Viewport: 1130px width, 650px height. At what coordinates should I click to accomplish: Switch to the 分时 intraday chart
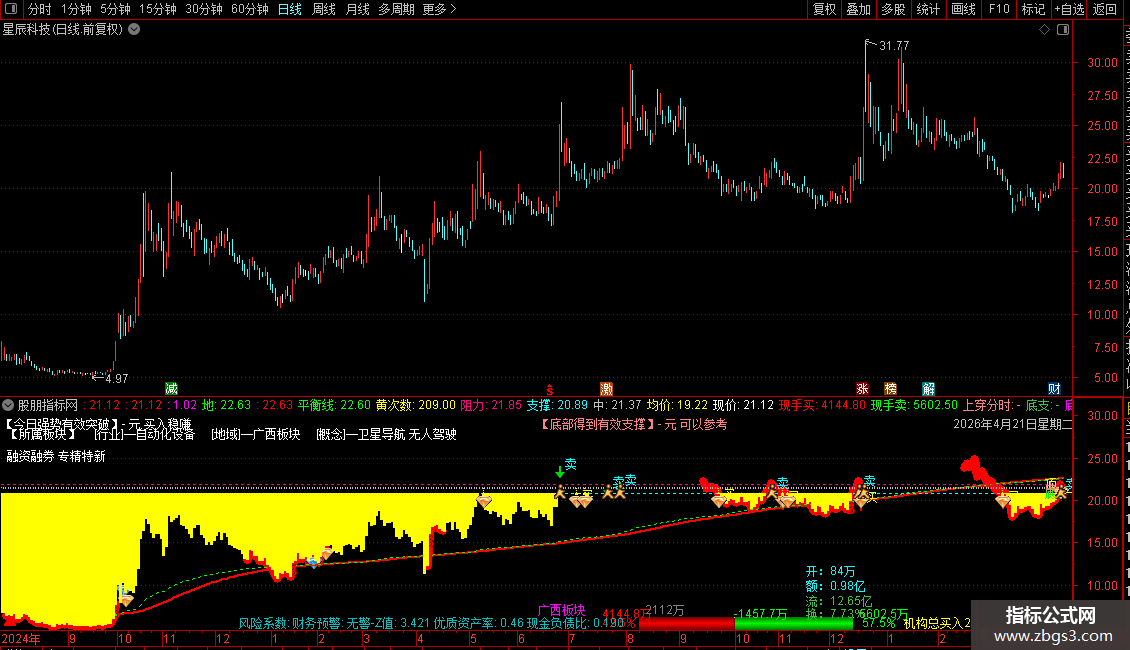click(40, 9)
